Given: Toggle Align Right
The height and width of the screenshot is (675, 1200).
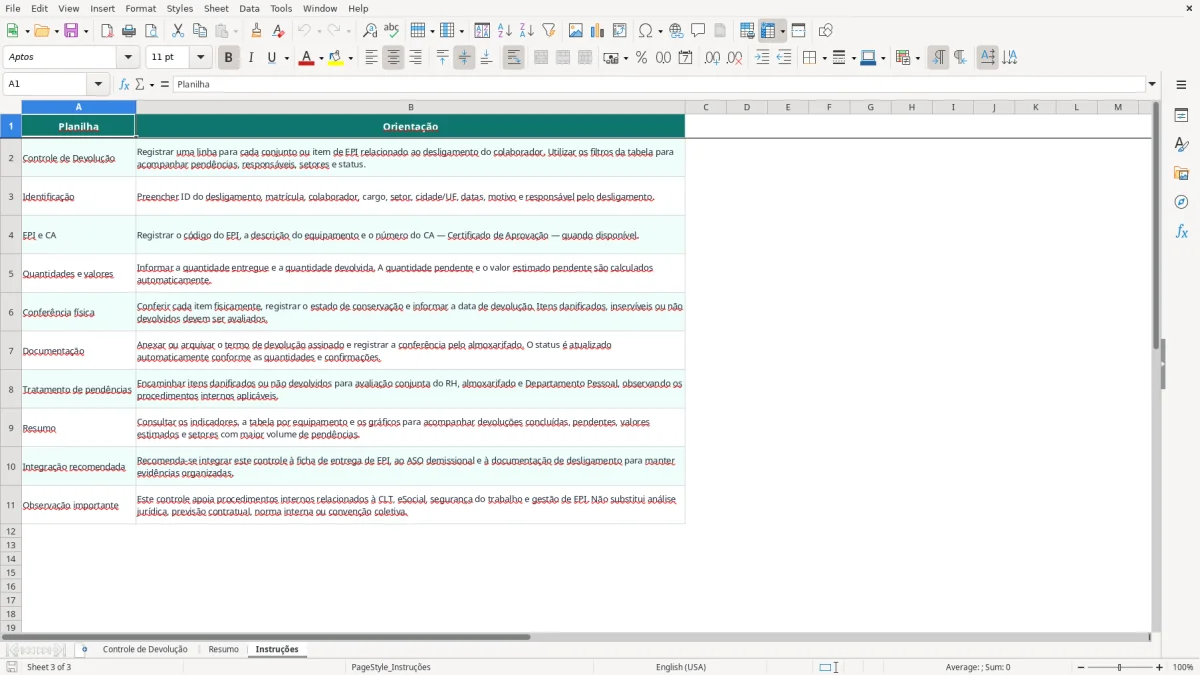Looking at the screenshot, I should 415,58.
